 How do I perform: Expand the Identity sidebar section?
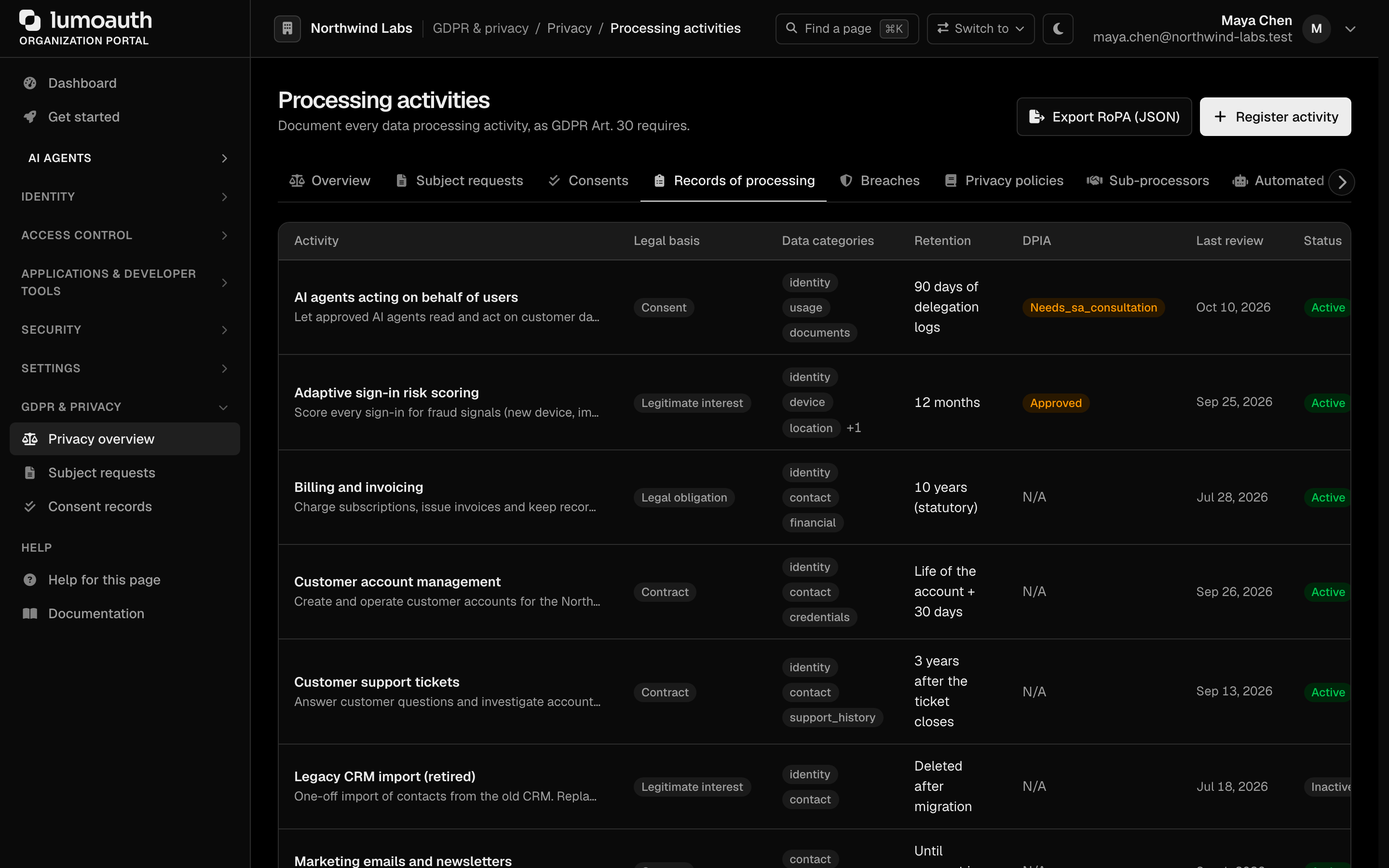coord(124,196)
